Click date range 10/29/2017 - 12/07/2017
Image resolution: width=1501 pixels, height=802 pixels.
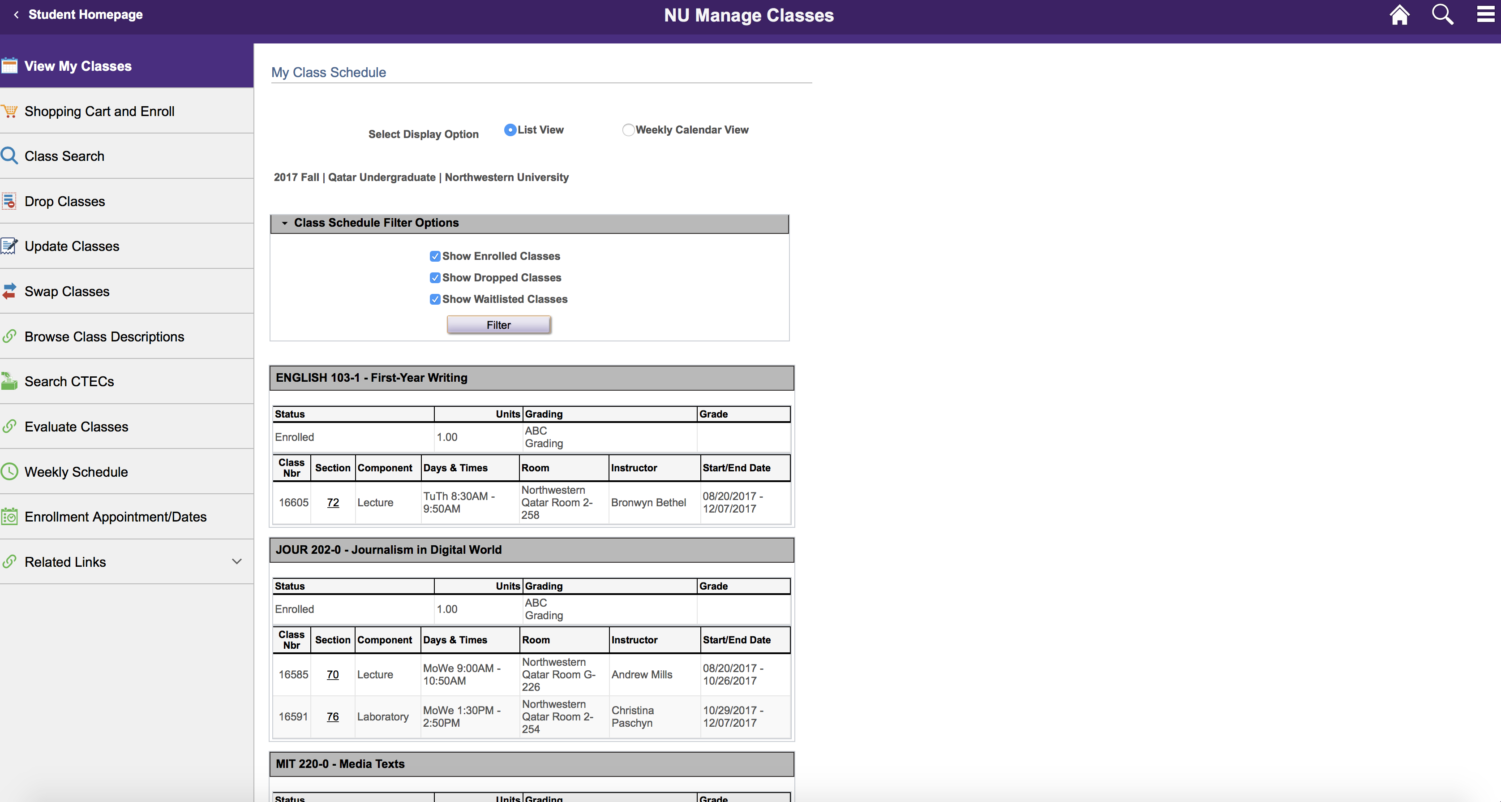click(x=733, y=717)
